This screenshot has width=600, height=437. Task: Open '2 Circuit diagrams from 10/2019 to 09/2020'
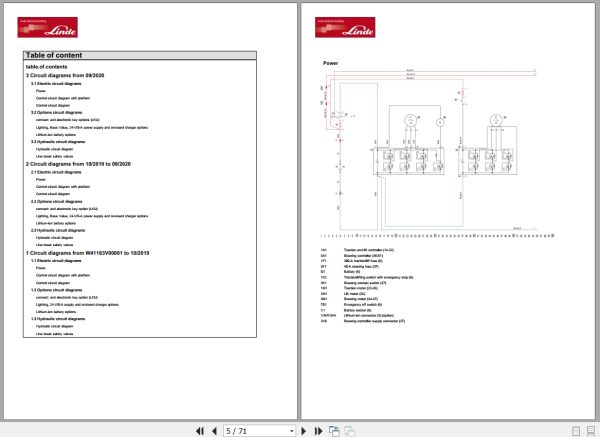tap(78, 164)
